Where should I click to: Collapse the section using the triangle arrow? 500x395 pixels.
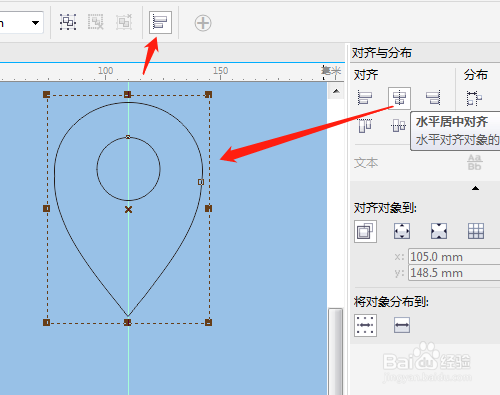coord(475,188)
